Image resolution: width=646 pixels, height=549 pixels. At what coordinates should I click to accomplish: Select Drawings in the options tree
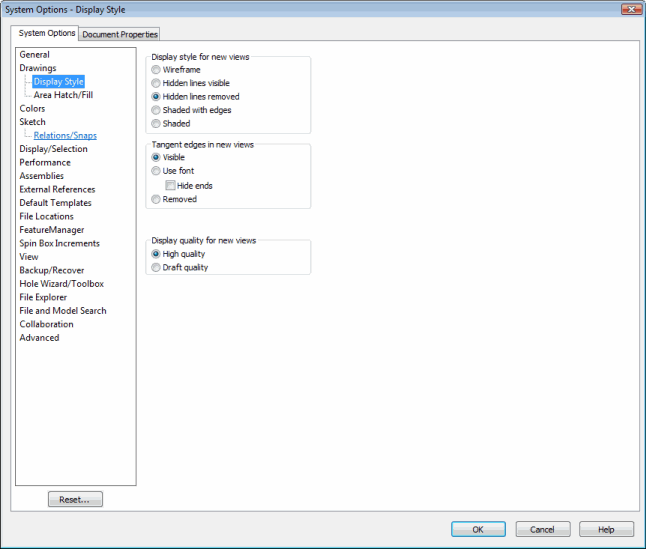(38, 68)
